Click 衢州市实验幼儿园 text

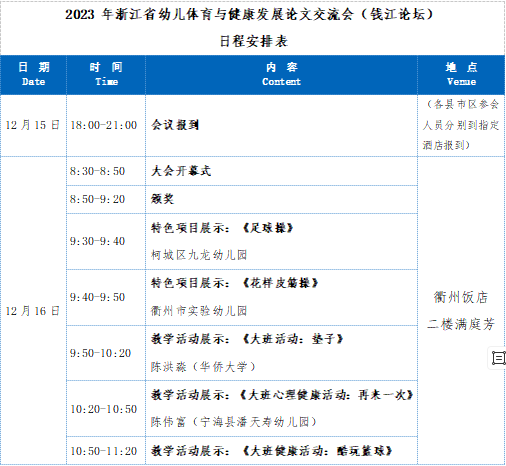tap(199, 311)
